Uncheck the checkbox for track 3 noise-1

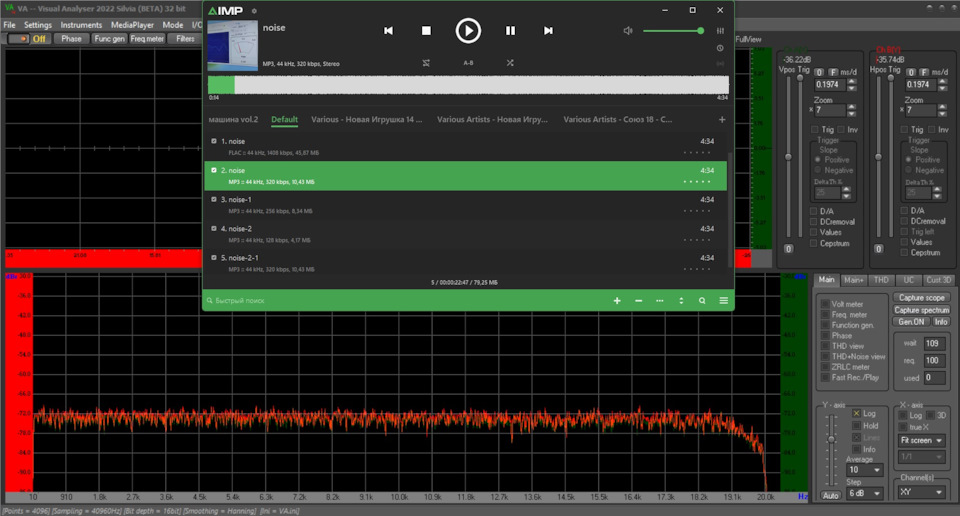214,199
